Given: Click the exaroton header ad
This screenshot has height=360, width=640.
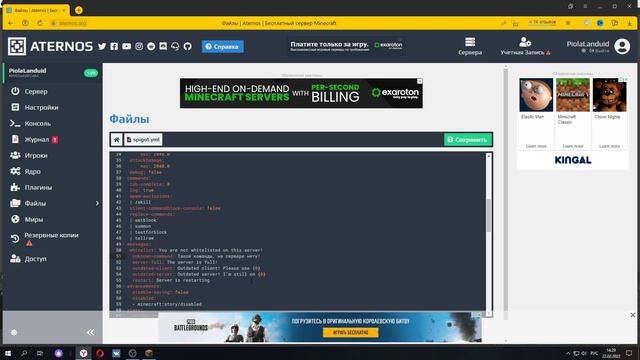Looking at the screenshot, I should 346,46.
